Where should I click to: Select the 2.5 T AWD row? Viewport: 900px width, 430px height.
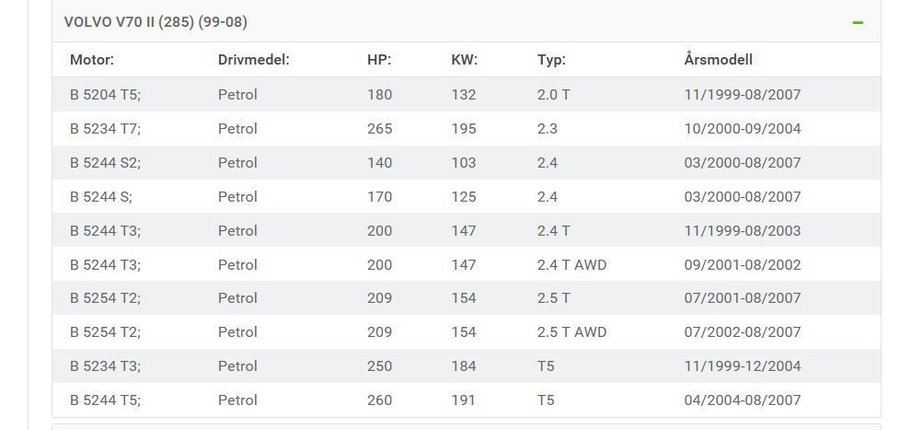[x=572, y=332]
